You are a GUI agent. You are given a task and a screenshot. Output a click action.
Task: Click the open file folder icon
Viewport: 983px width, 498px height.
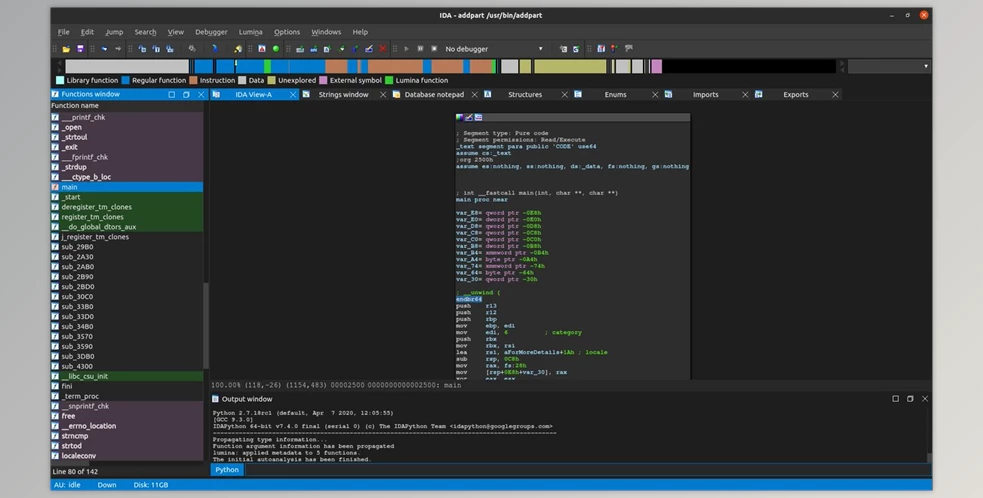coord(66,49)
